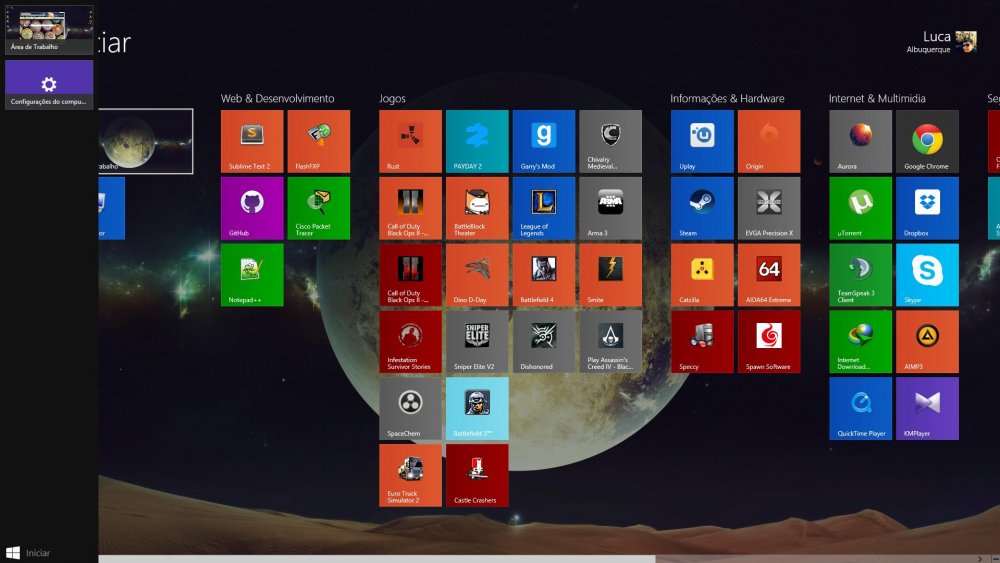Open the KMPlayer tile

point(927,408)
